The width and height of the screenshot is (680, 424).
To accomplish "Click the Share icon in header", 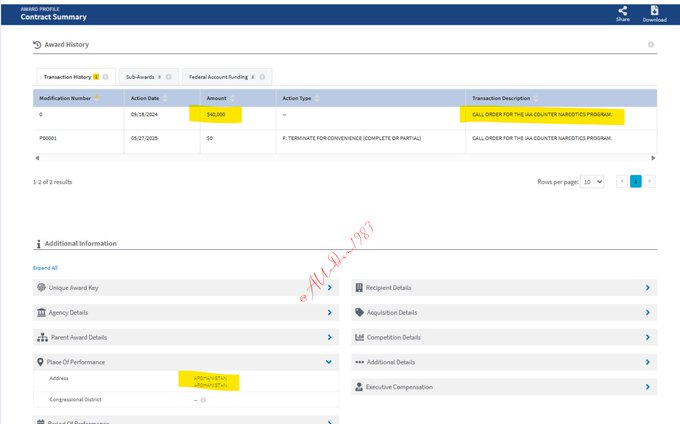I will coord(623,11).
